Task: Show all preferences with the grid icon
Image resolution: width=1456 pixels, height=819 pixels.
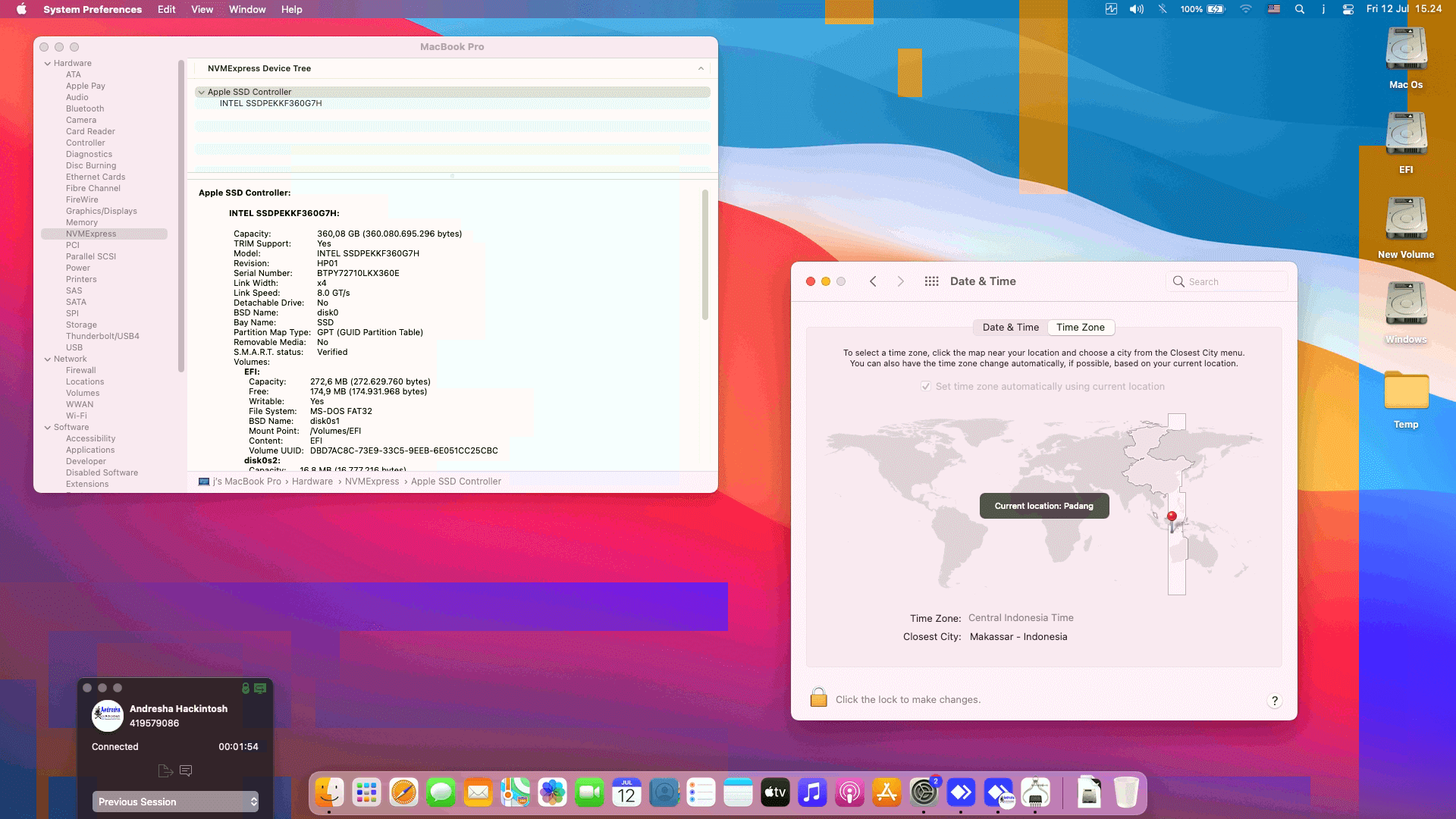Action: [932, 281]
